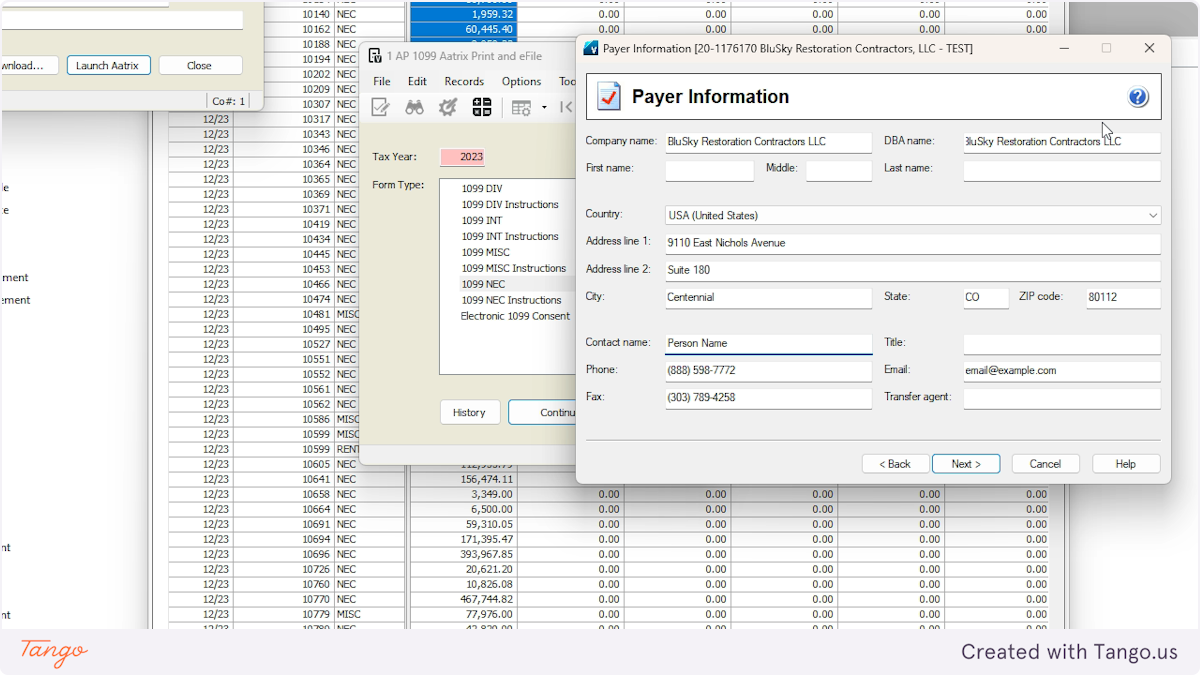Click the edit record icon in Aatrix toolbar

(380, 107)
